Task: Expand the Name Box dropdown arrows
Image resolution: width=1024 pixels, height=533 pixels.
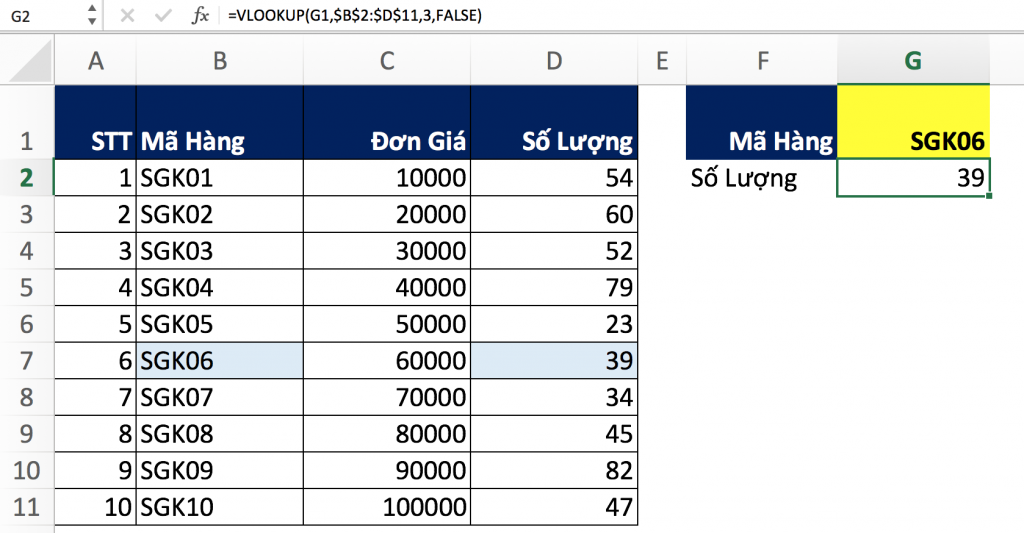Action: 91,15
